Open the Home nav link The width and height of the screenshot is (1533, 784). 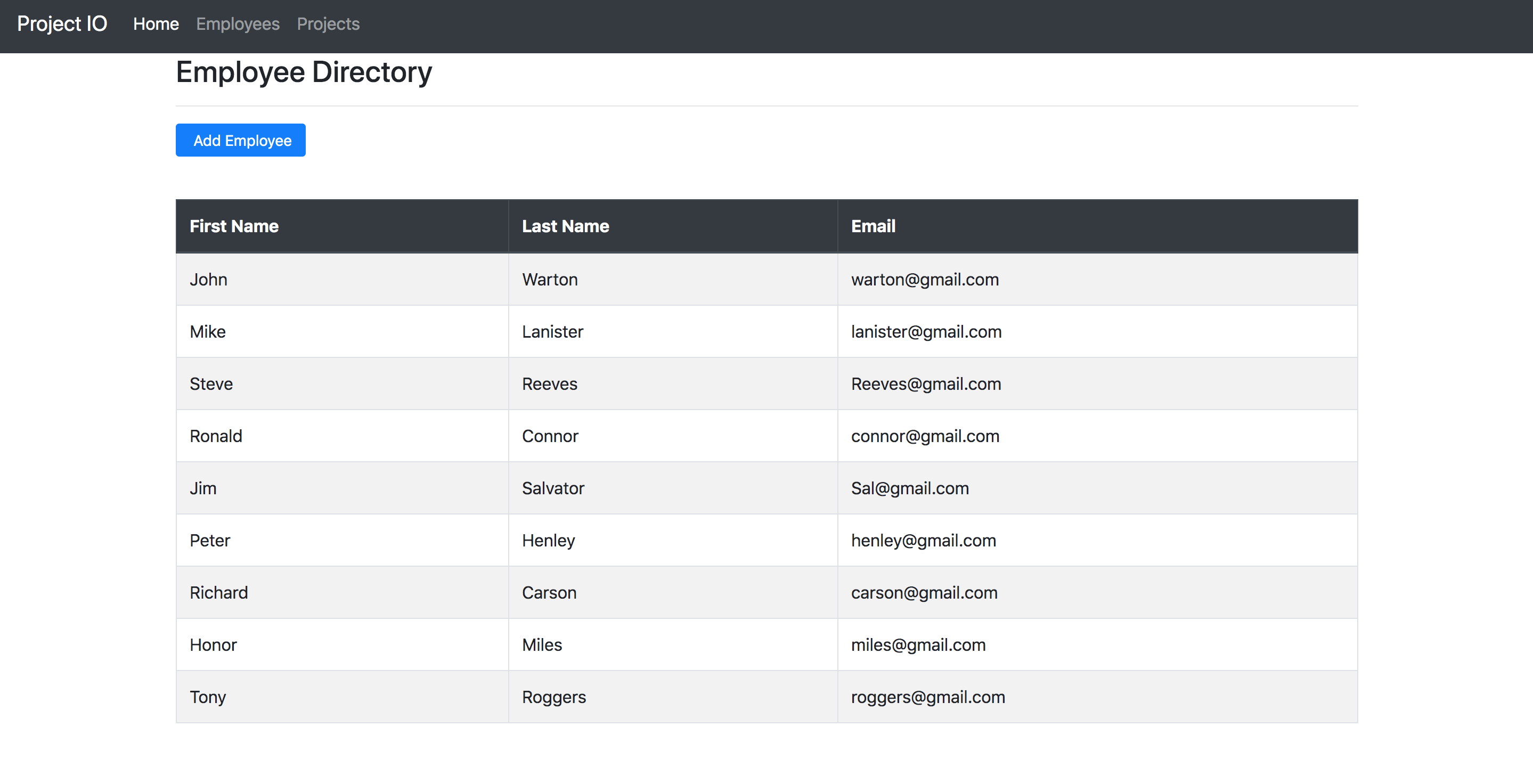156,24
